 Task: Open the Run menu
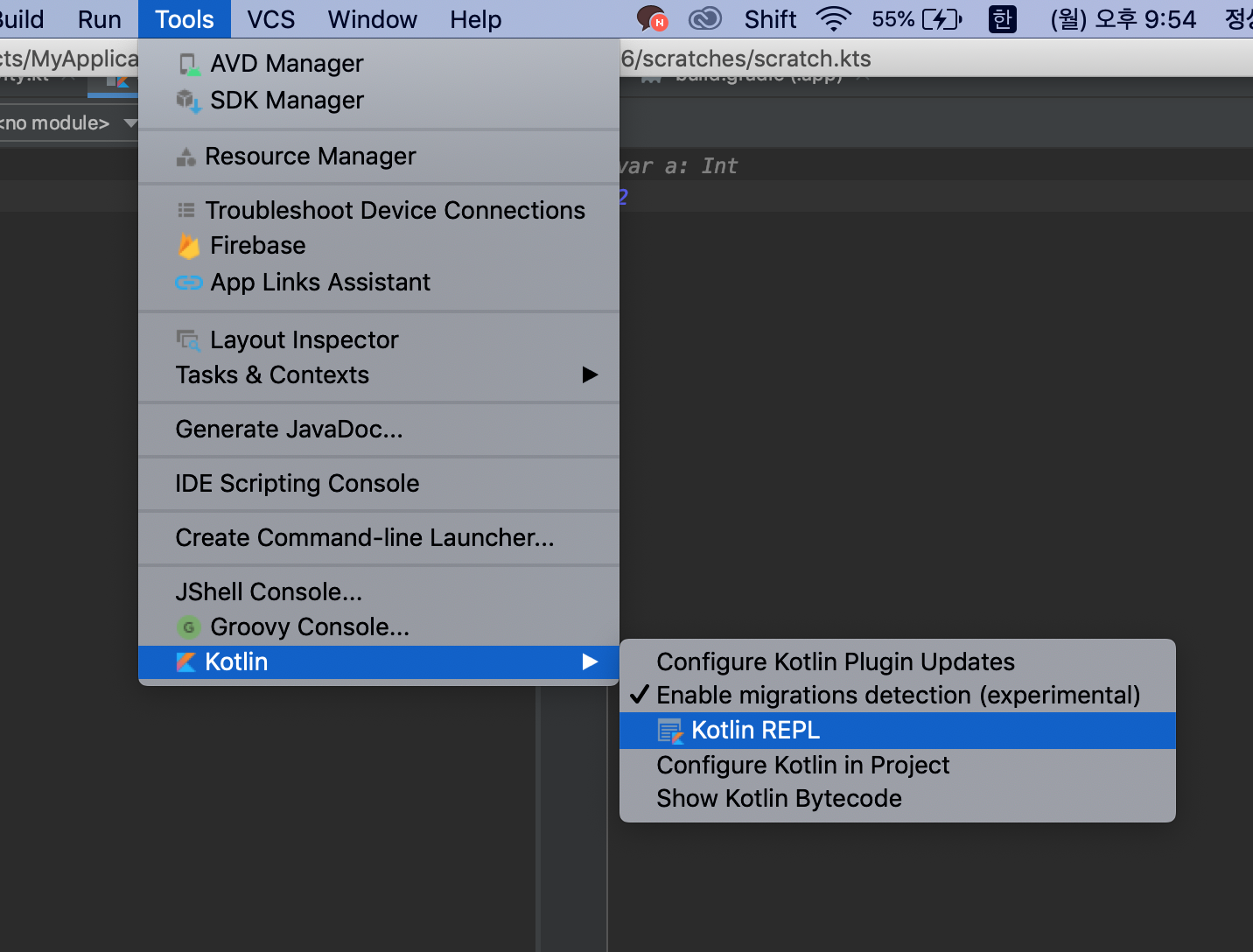pos(100,19)
